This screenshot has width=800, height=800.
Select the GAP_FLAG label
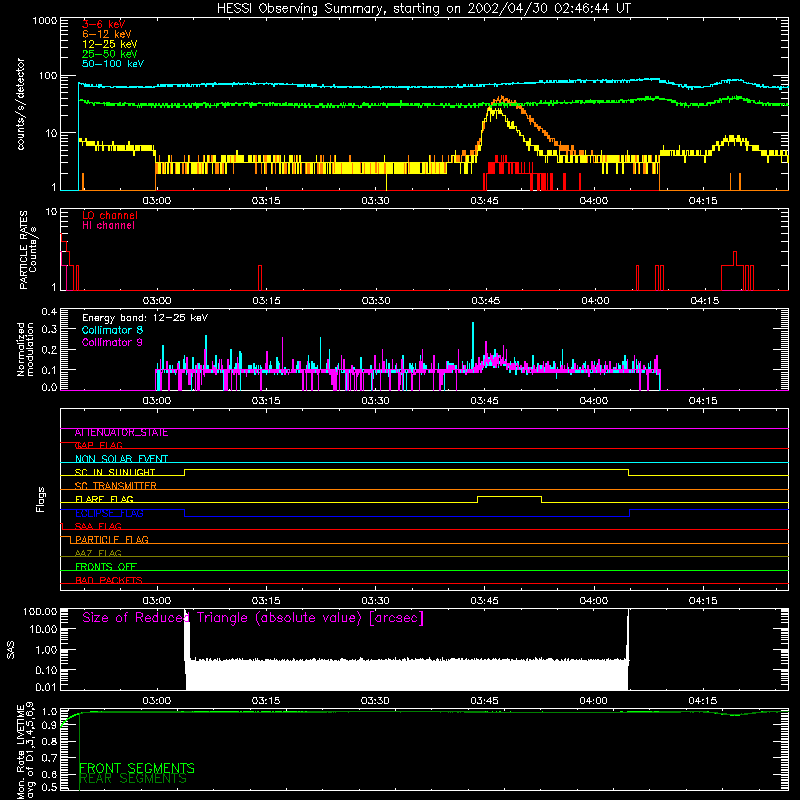click(98, 446)
